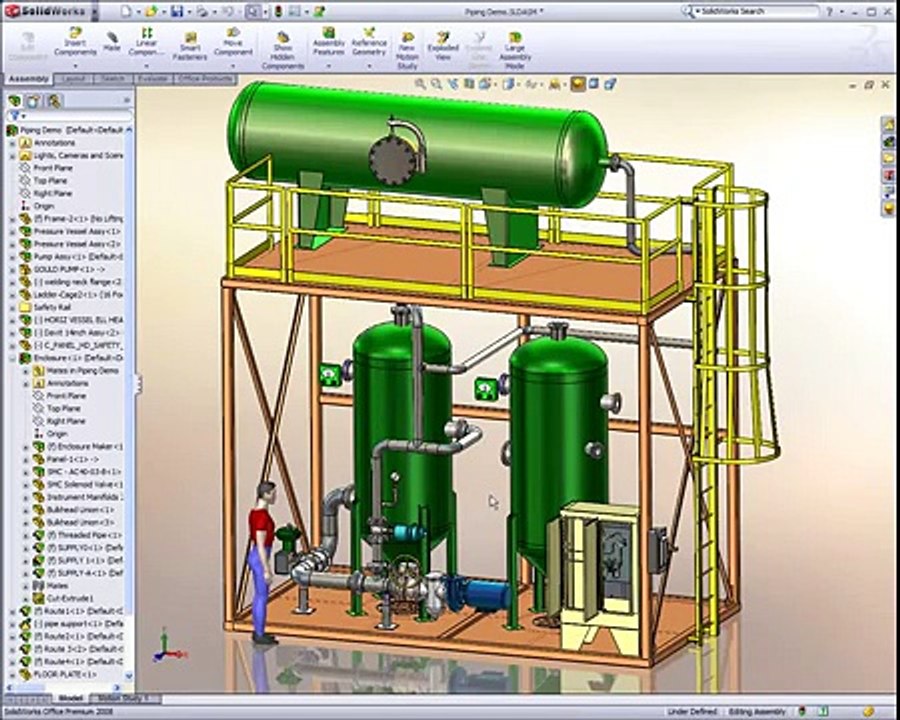Open Linear Component Pattern dropdown arrow

pyautogui.click(x=146, y=65)
